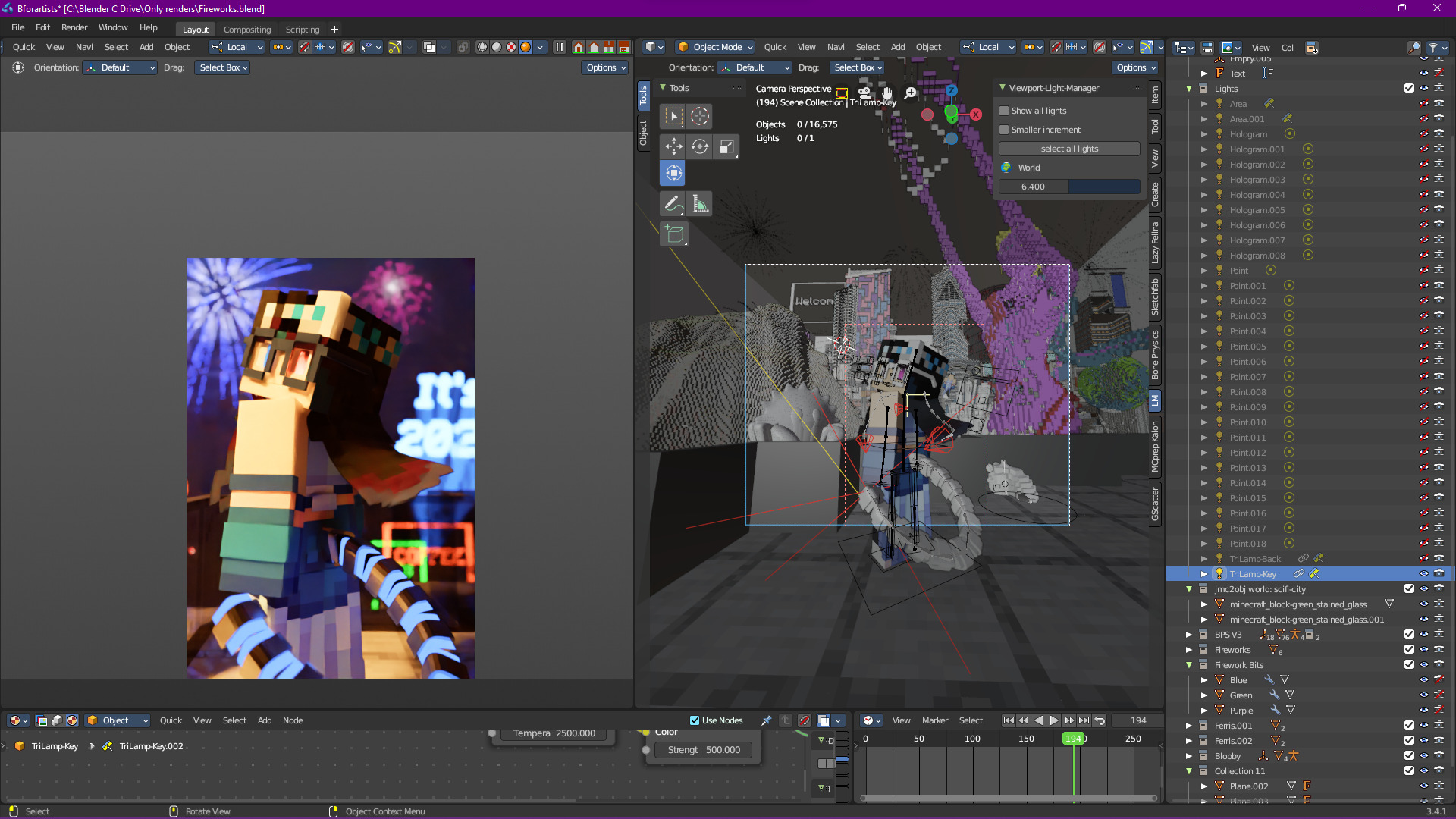The width and height of the screenshot is (1456, 819).
Task: Collapse the Lights collection
Action: point(1189,89)
